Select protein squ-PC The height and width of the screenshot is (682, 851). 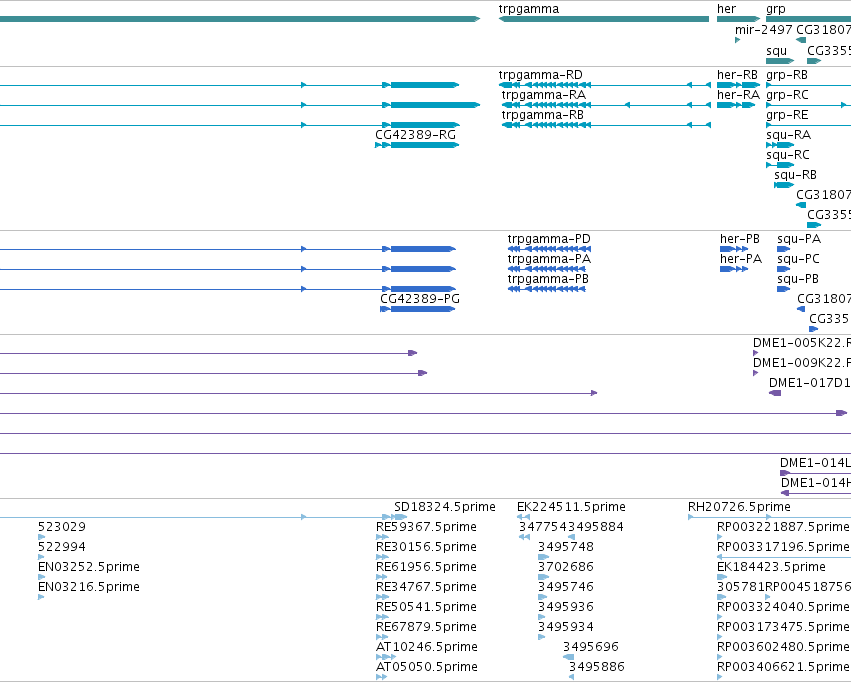(x=798, y=259)
